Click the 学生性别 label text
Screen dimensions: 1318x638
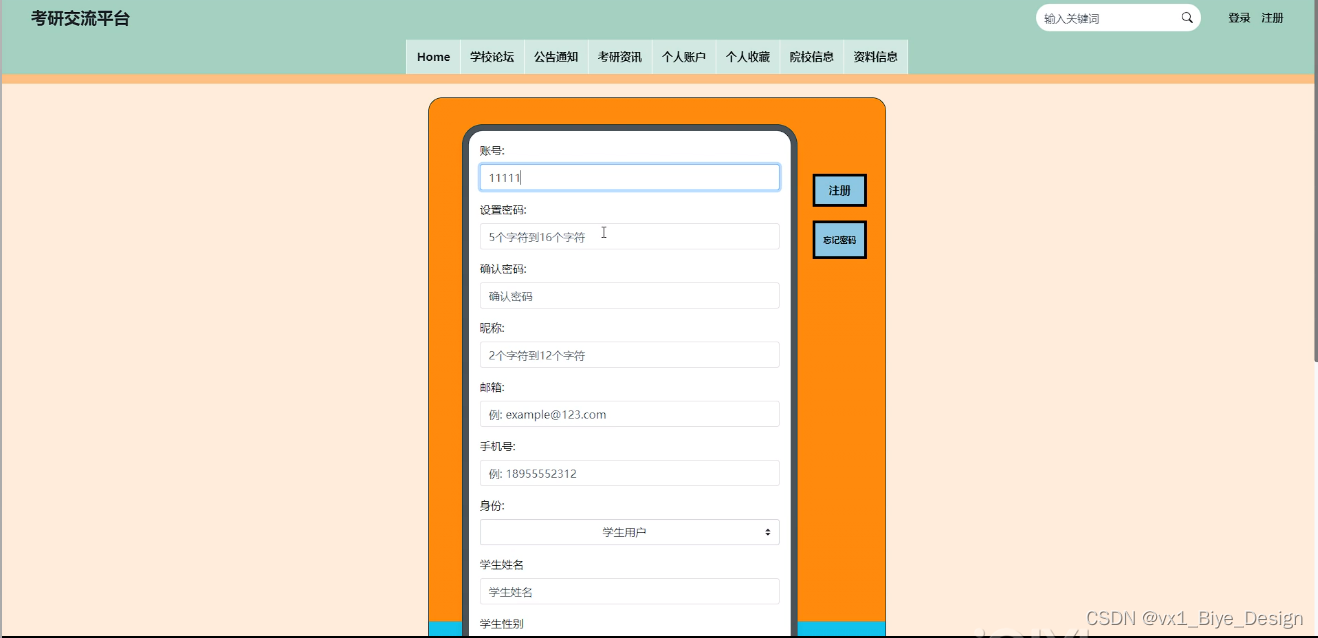502,624
